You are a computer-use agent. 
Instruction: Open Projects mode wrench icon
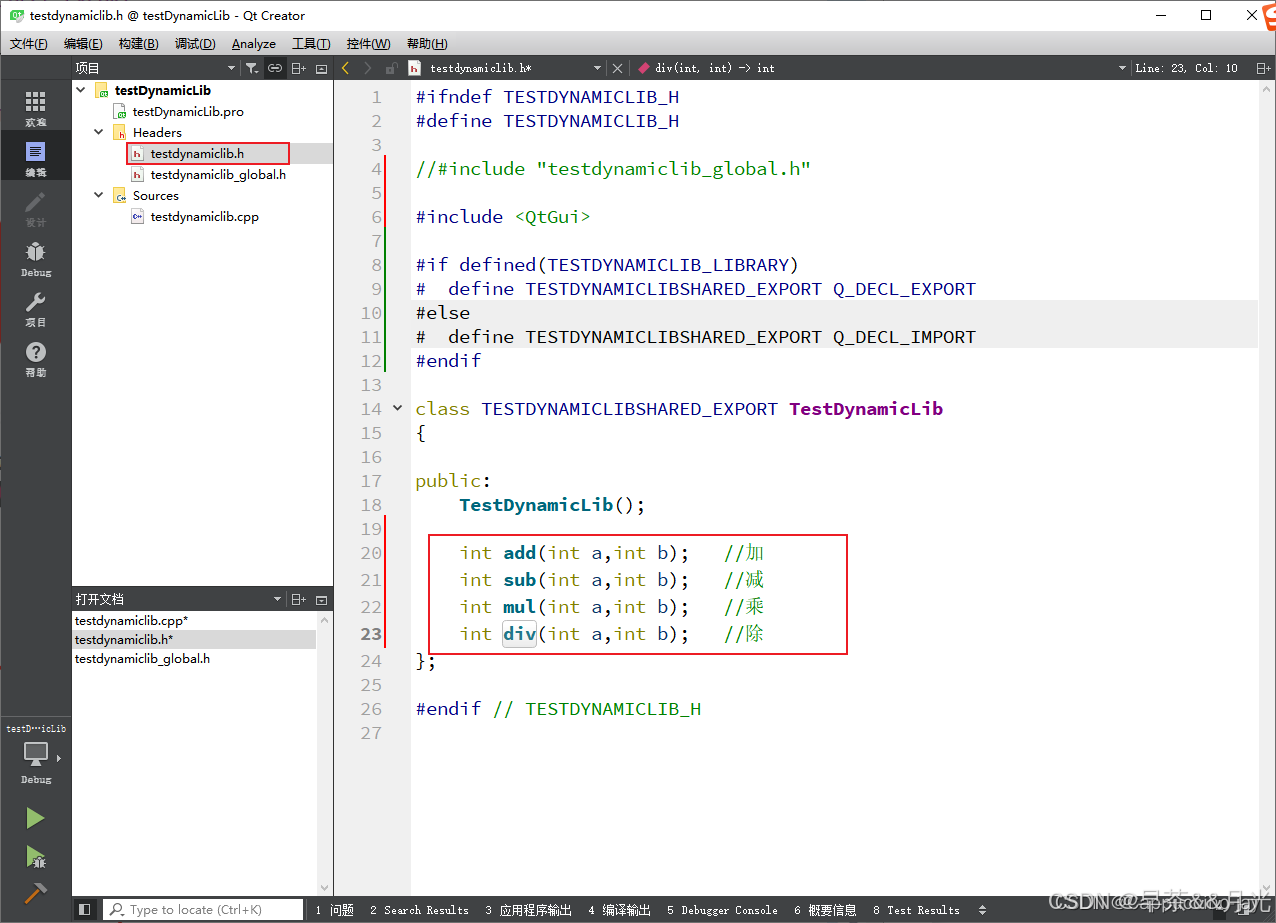(35, 307)
